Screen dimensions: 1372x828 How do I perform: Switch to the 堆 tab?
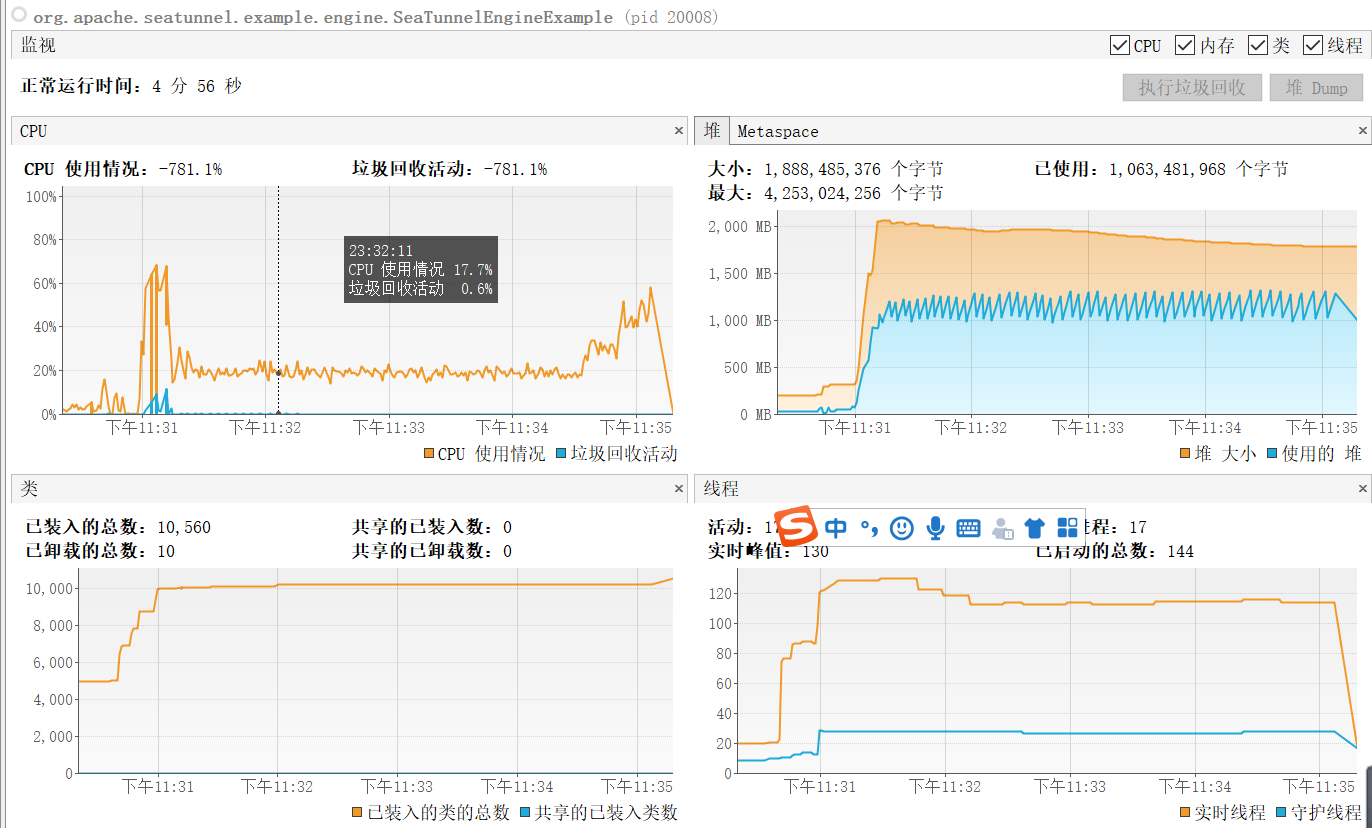(x=712, y=131)
